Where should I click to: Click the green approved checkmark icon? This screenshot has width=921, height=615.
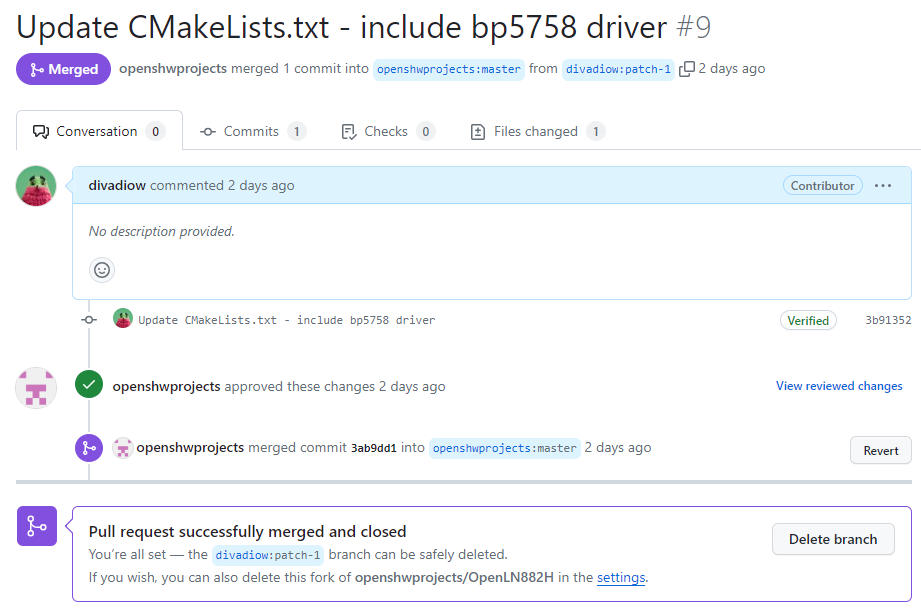click(89, 385)
